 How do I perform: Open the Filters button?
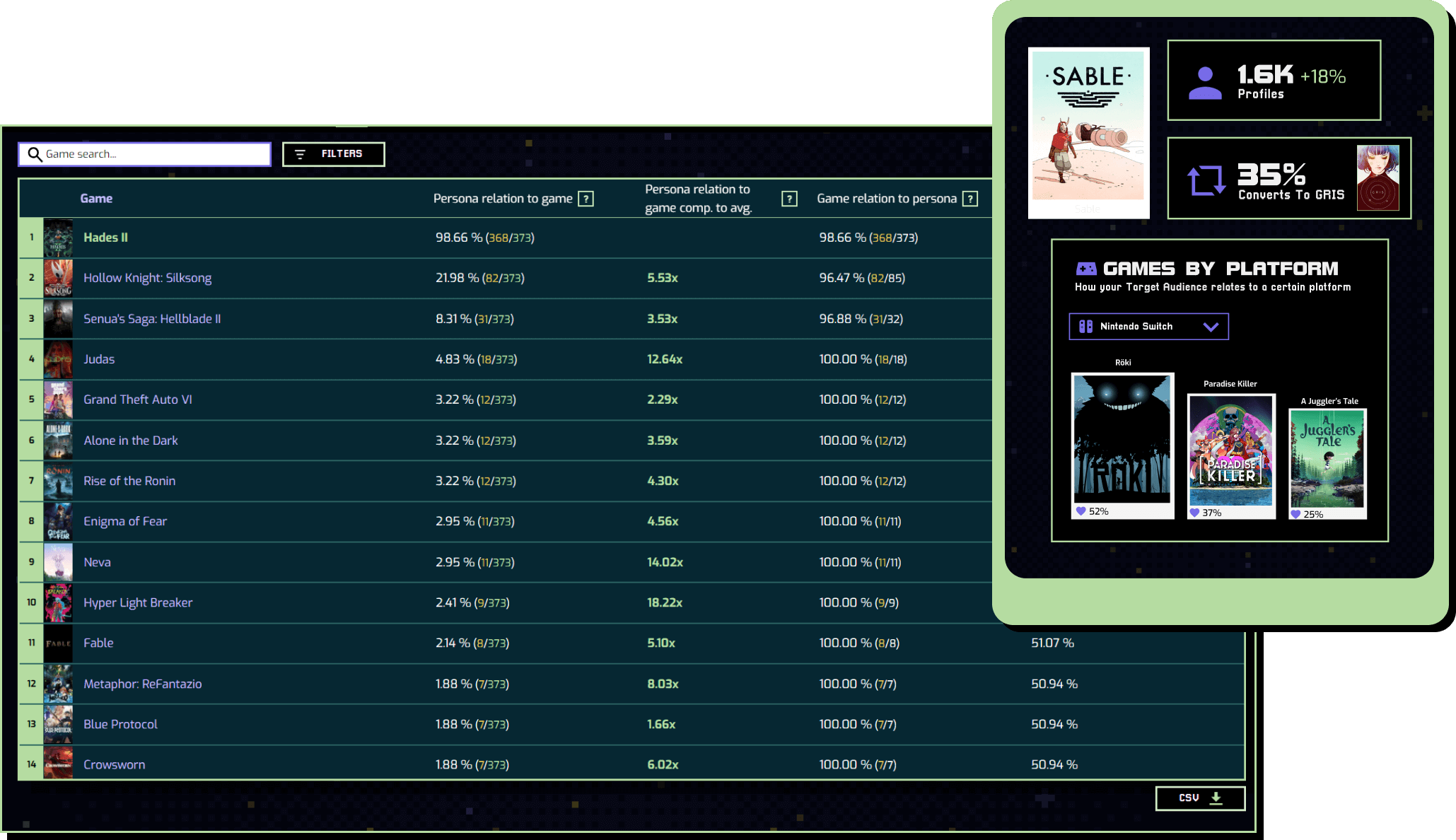[x=333, y=154]
